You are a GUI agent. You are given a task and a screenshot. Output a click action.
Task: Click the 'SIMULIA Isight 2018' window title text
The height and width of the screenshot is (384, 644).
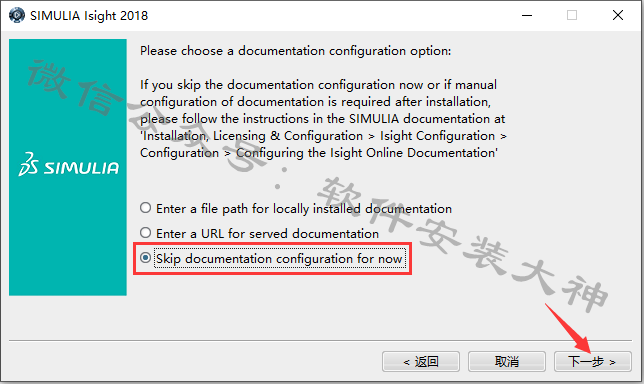(x=89, y=16)
